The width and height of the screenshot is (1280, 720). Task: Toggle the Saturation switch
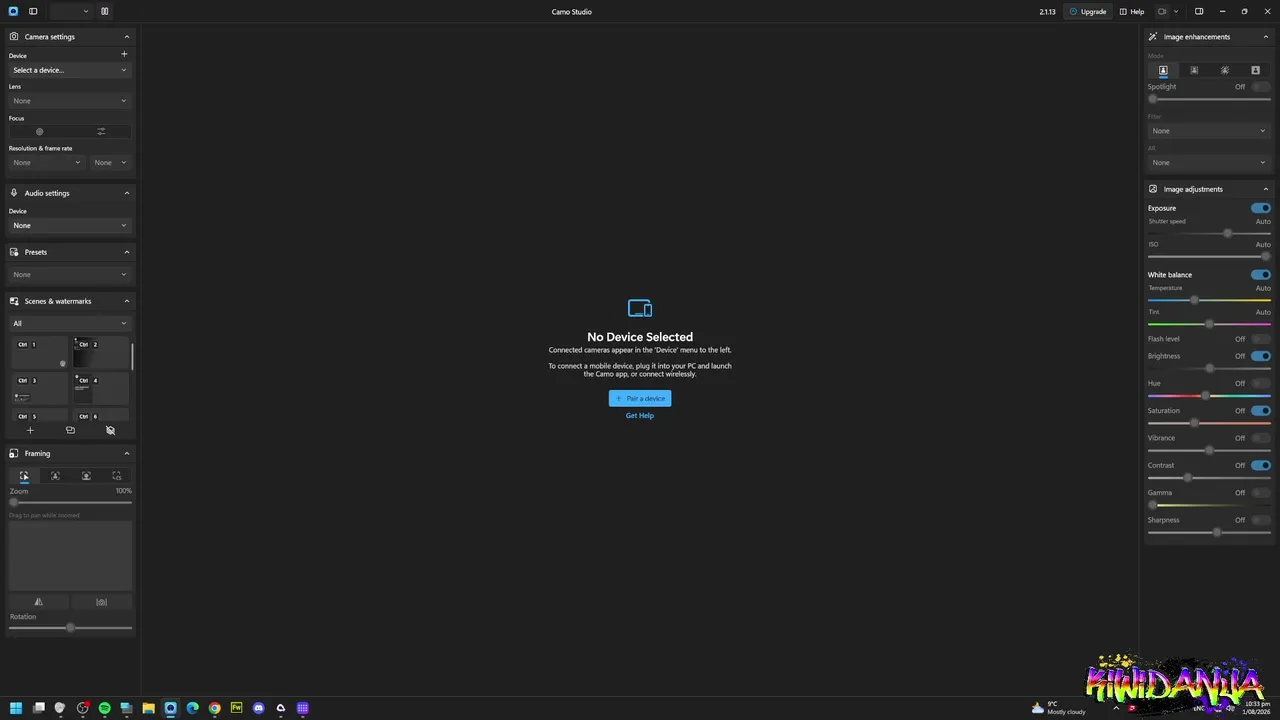coord(1261,411)
